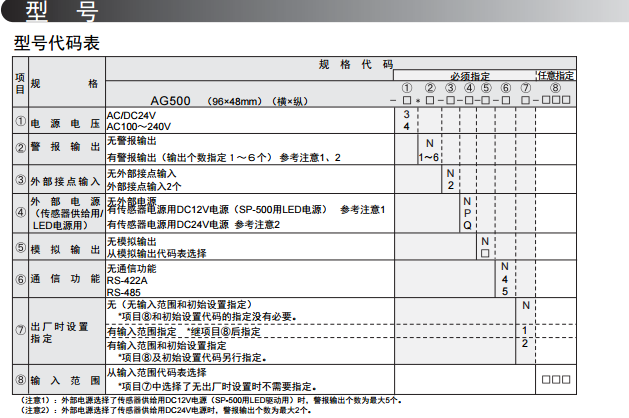
Task: Click the Q code for DC24V power
Action: pyautogui.click(x=467, y=225)
